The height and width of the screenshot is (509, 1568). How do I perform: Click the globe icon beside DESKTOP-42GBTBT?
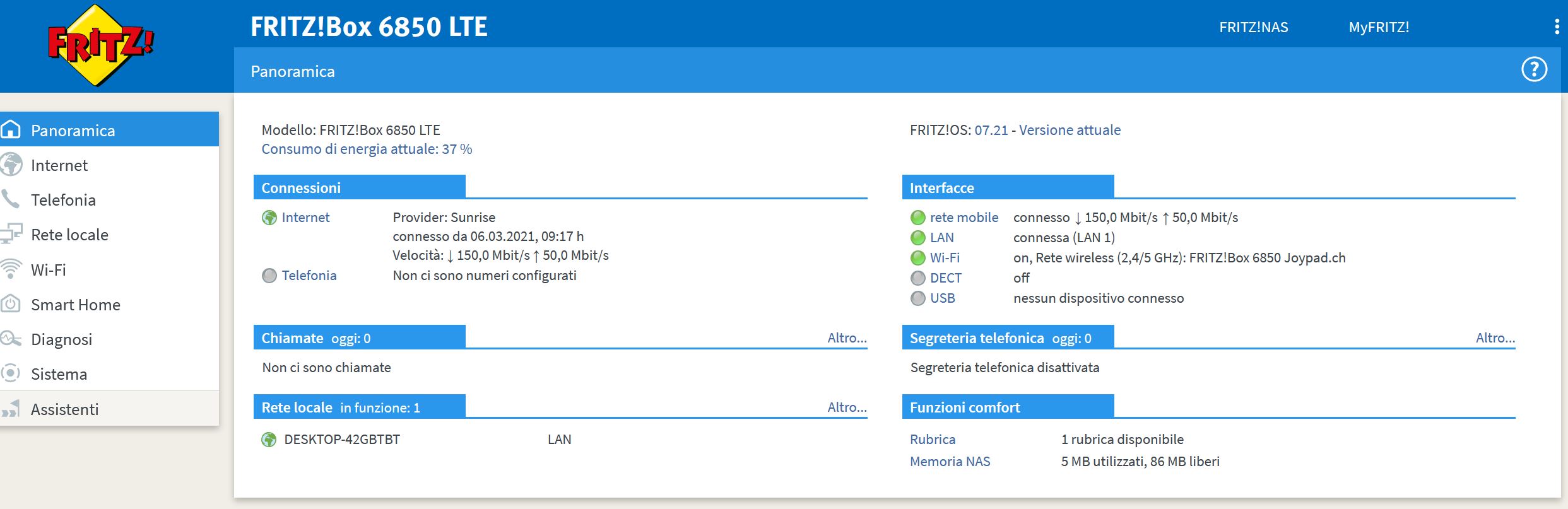[x=269, y=440]
